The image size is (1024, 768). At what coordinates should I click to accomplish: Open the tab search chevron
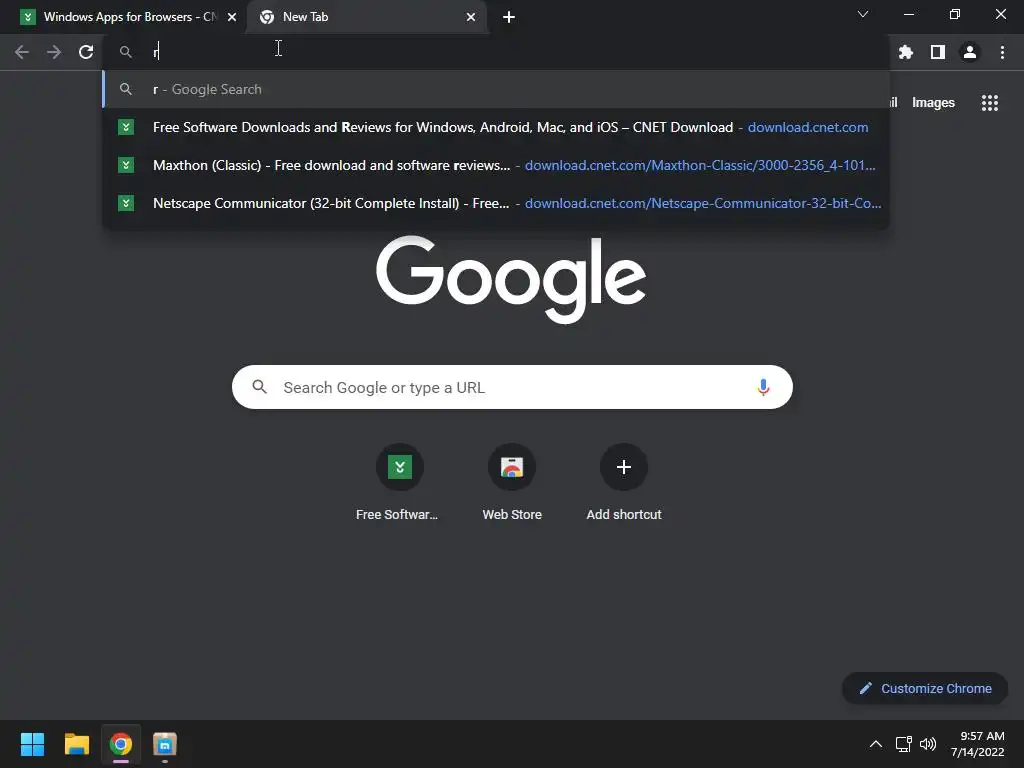[863, 14]
